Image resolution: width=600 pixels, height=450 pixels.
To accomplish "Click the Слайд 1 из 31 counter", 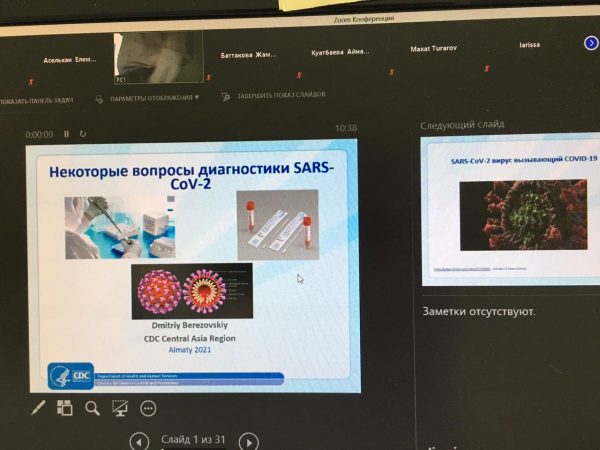I will [x=193, y=440].
